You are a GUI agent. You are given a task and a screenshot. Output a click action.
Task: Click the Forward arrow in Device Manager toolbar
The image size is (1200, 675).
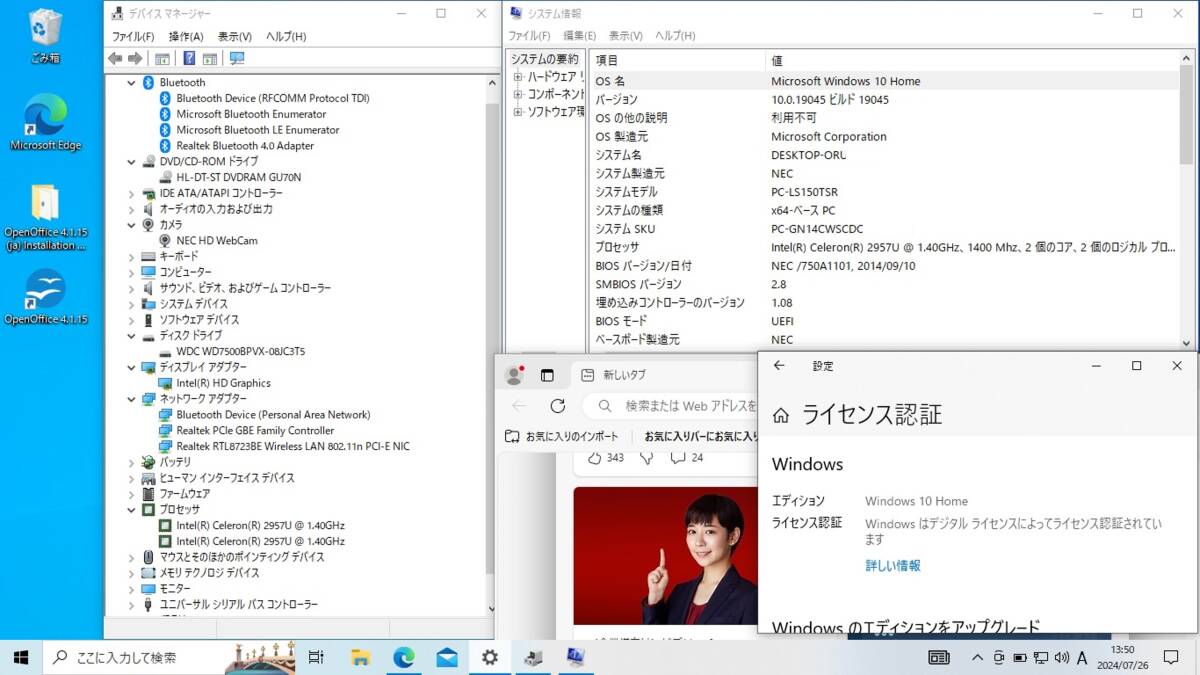tap(135, 58)
